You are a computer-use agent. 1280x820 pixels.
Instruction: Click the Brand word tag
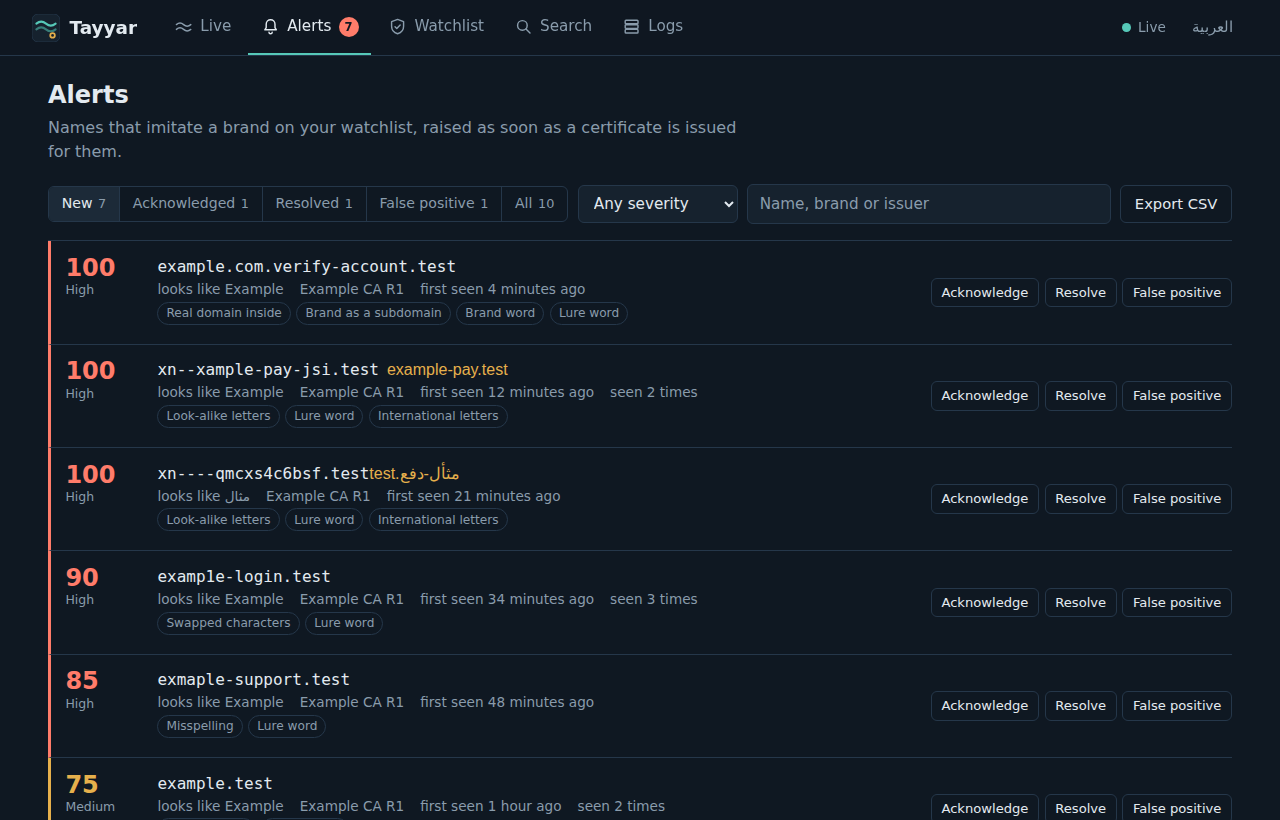tap(500, 313)
